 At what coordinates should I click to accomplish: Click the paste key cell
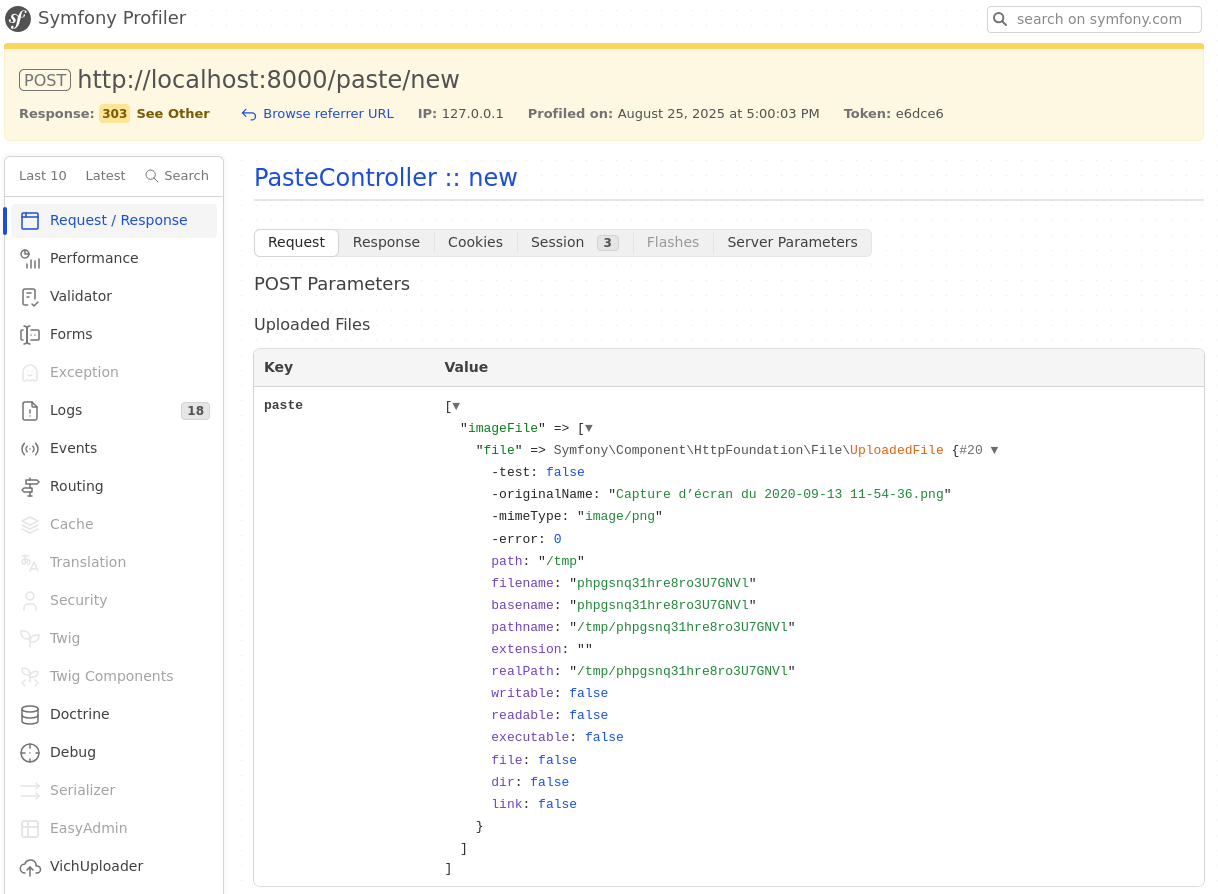284,405
